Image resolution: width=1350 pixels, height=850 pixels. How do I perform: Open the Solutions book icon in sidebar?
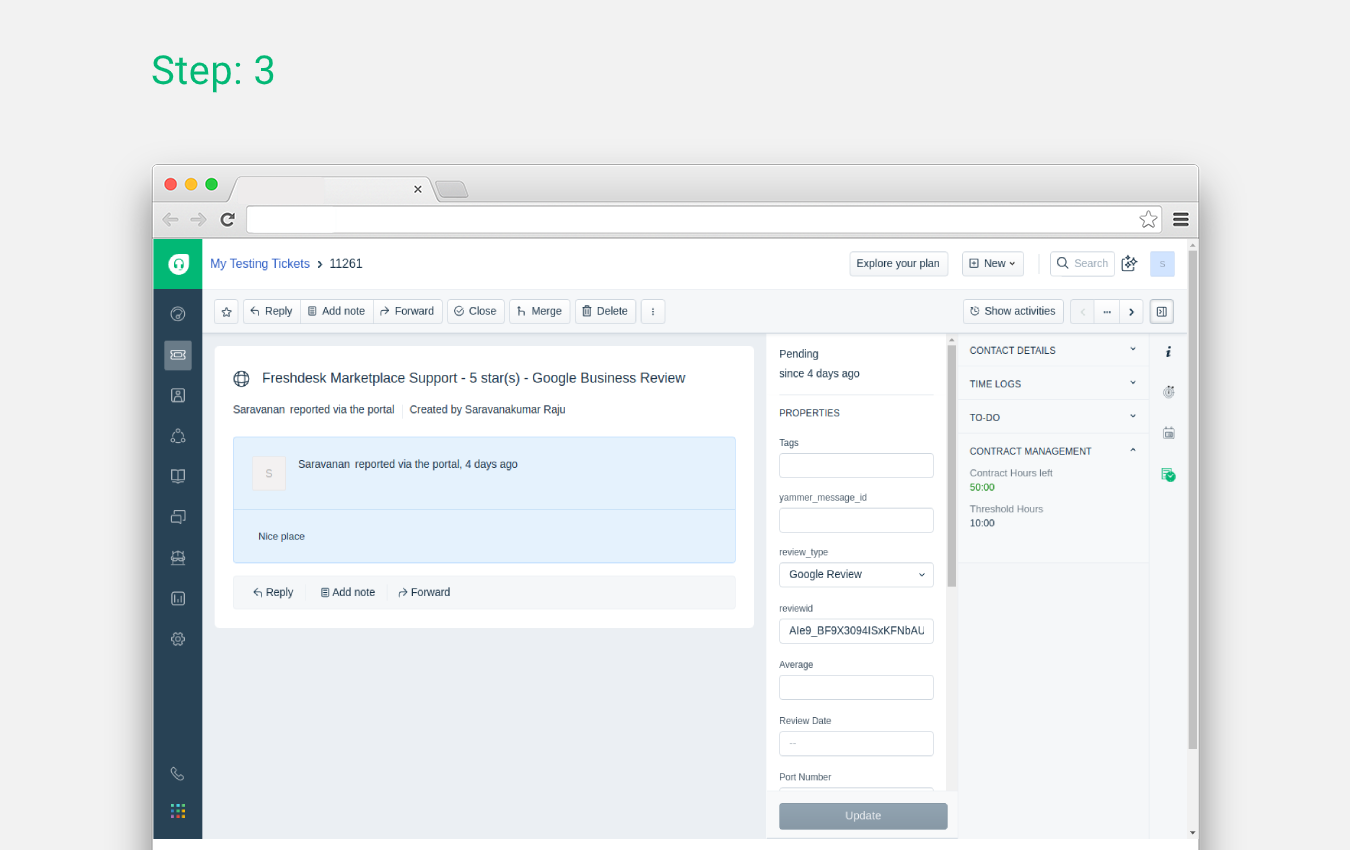pos(178,476)
